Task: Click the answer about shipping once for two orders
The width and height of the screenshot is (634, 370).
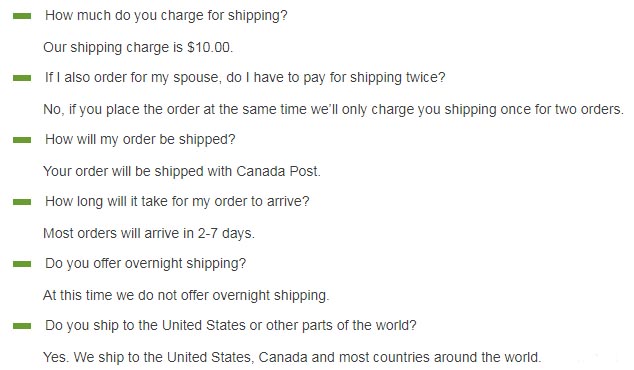Action: (x=333, y=109)
